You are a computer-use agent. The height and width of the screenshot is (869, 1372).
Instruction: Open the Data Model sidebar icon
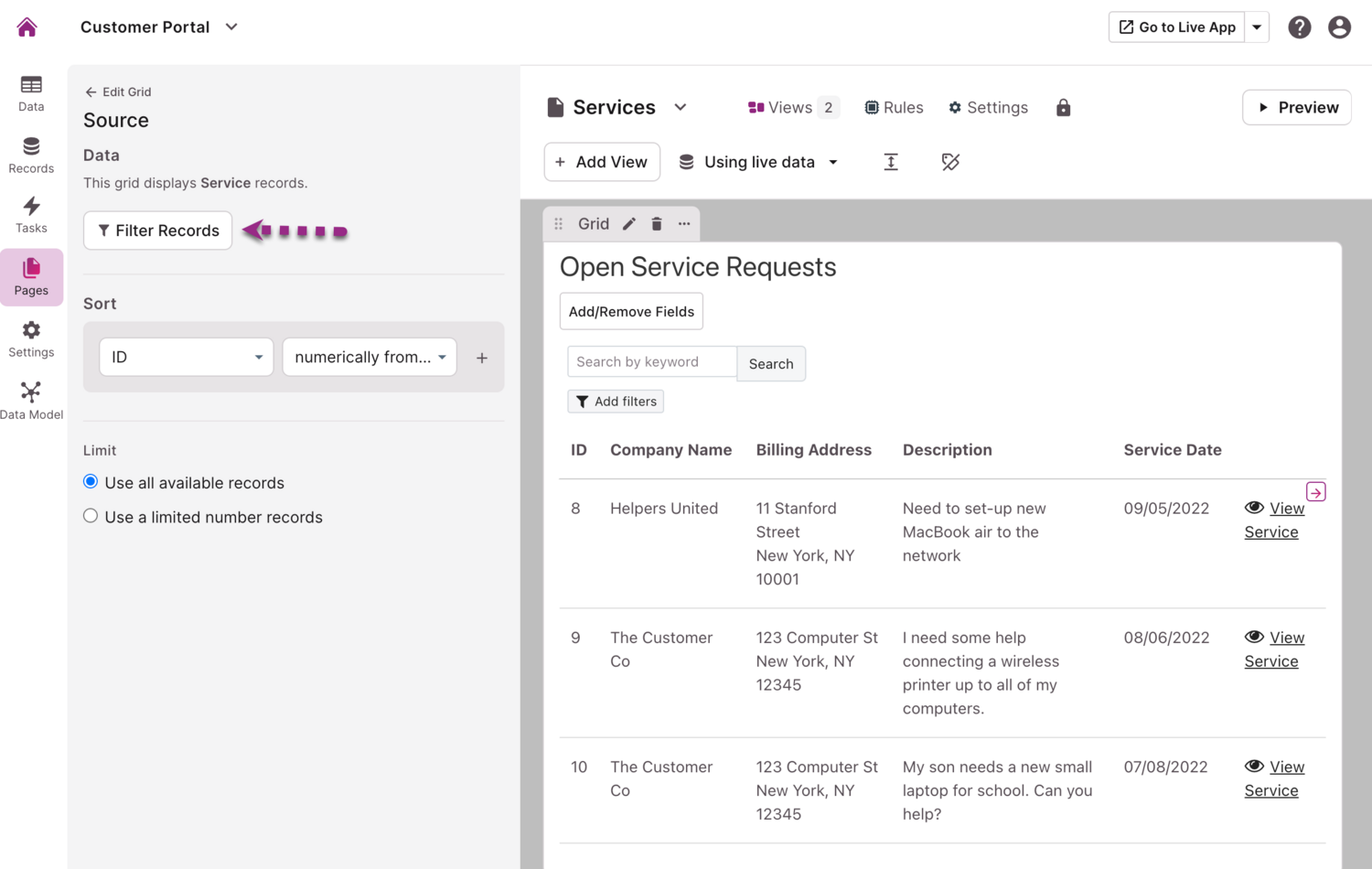pos(31,401)
